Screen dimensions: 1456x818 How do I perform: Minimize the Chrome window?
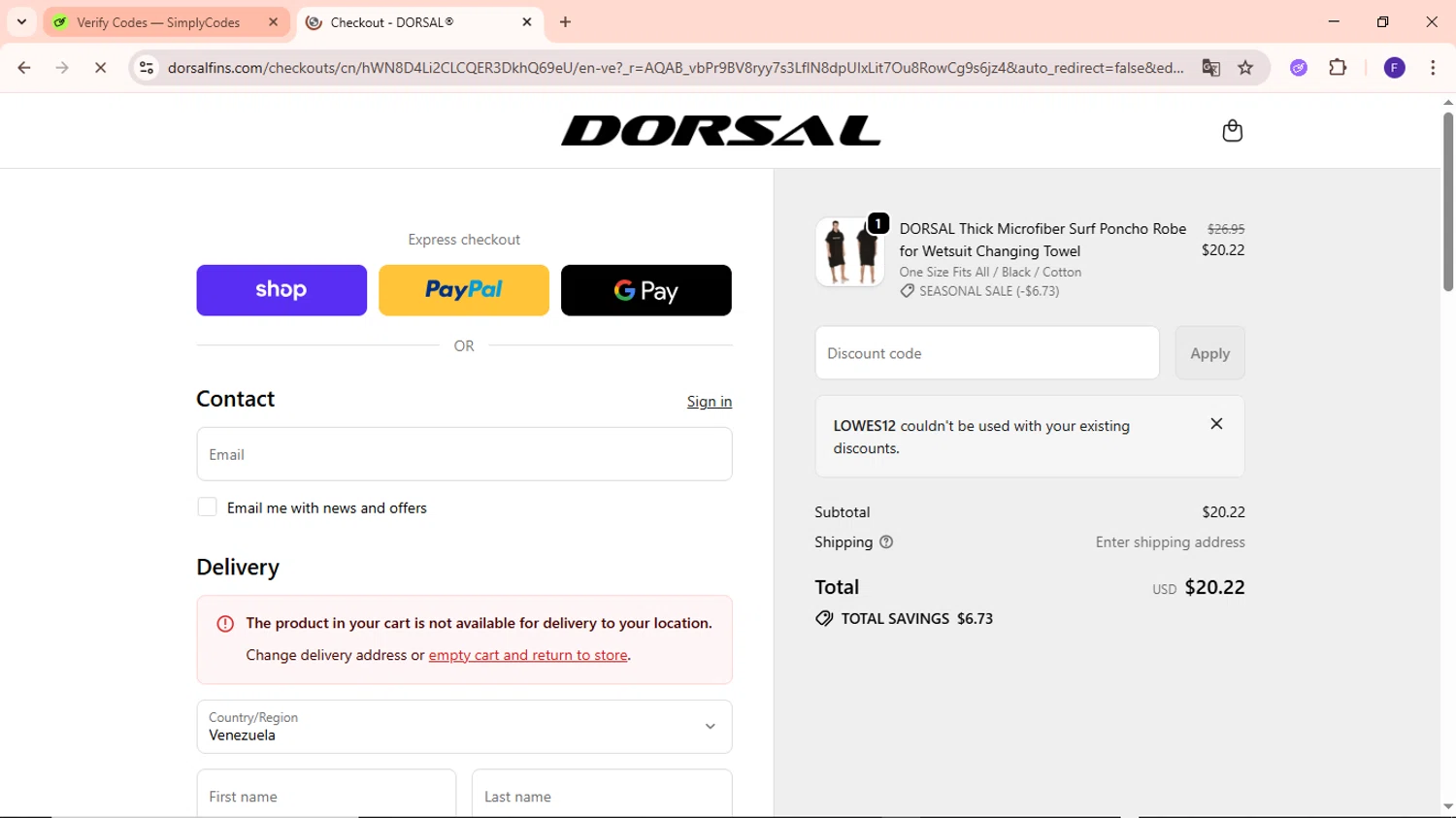(x=1334, y=21)
